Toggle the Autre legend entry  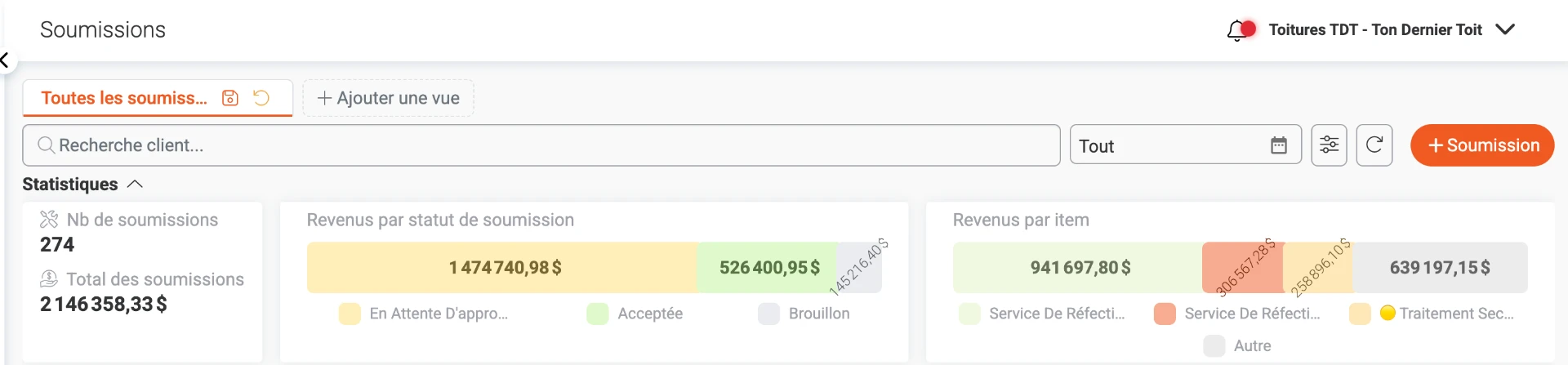1238,346
